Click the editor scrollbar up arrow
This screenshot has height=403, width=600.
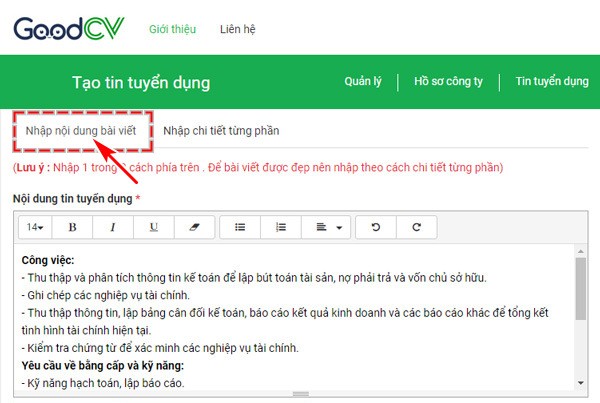click(x=580, y=251)
